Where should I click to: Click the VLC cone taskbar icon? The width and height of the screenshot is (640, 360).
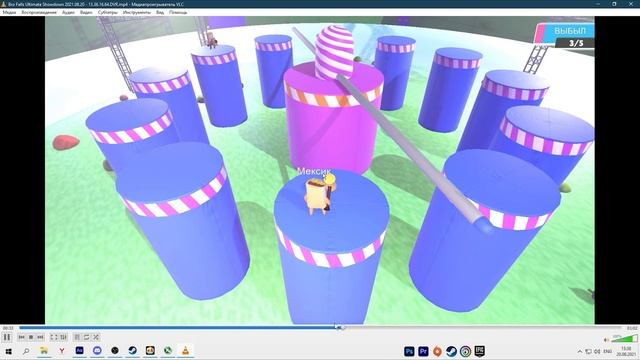[x=185, y=351]
